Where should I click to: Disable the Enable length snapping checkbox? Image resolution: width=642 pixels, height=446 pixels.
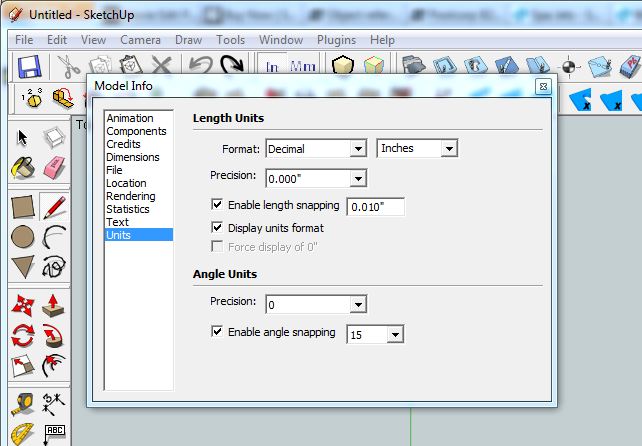(x=218, y=205)
